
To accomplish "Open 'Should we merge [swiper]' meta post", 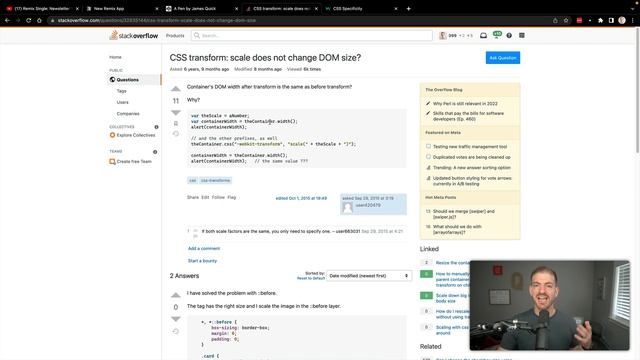I will (464, 214).
